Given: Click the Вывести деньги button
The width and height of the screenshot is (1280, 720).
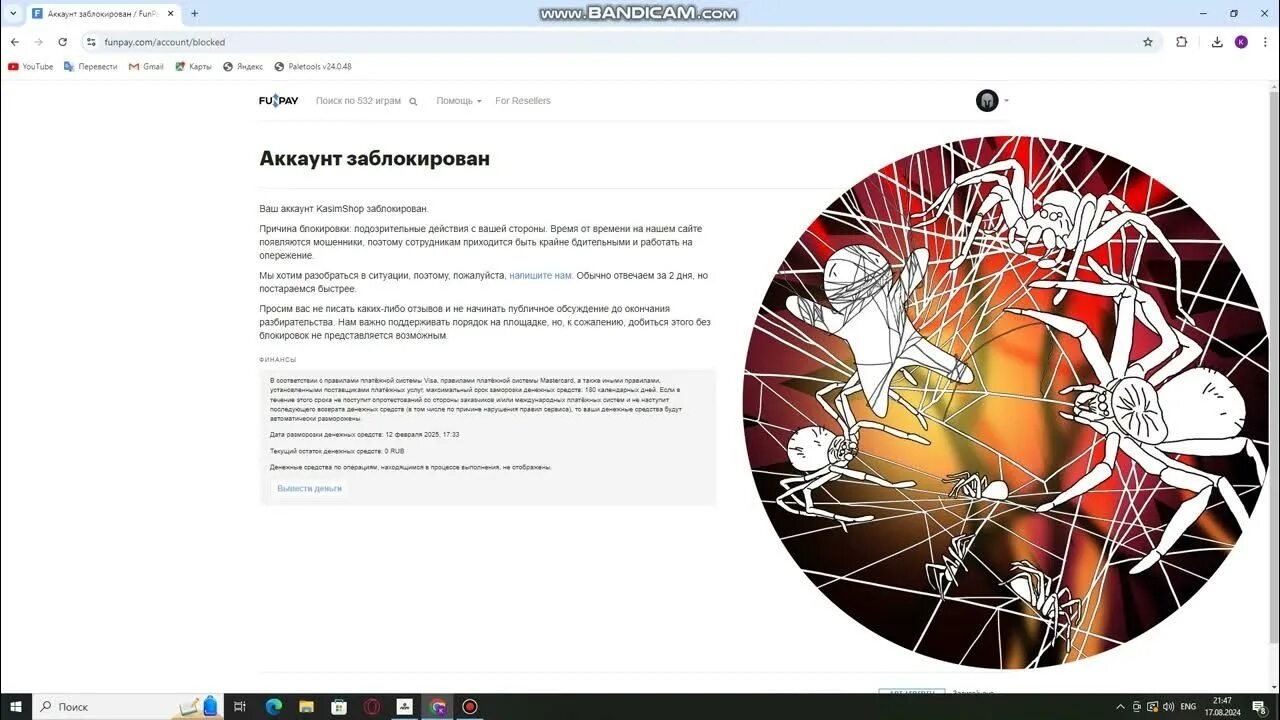Looking at the screenshot, I should click(x=309, y=489).
